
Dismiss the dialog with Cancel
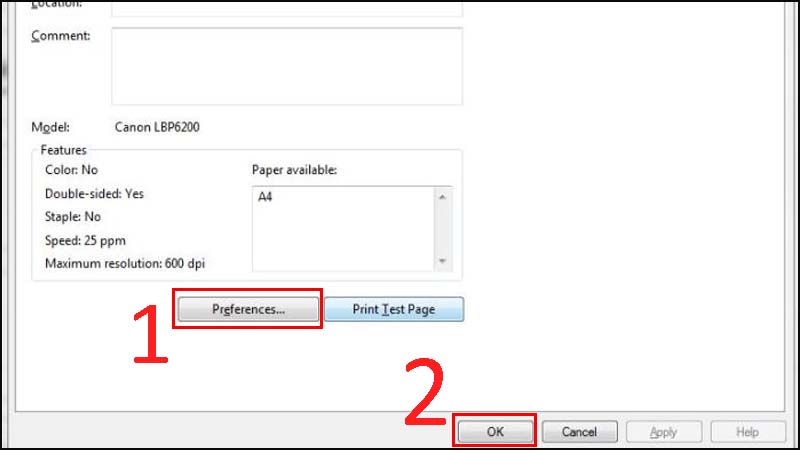click(580, 432)
